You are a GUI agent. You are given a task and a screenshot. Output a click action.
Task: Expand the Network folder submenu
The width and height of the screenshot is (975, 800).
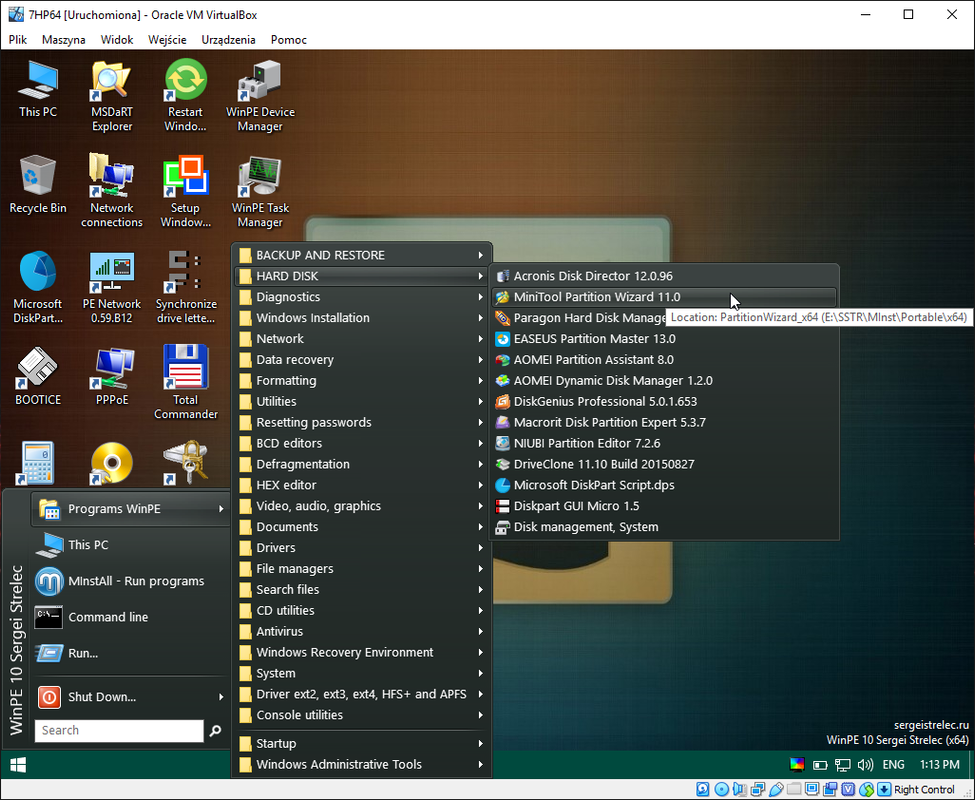click(x=361, y=339)
